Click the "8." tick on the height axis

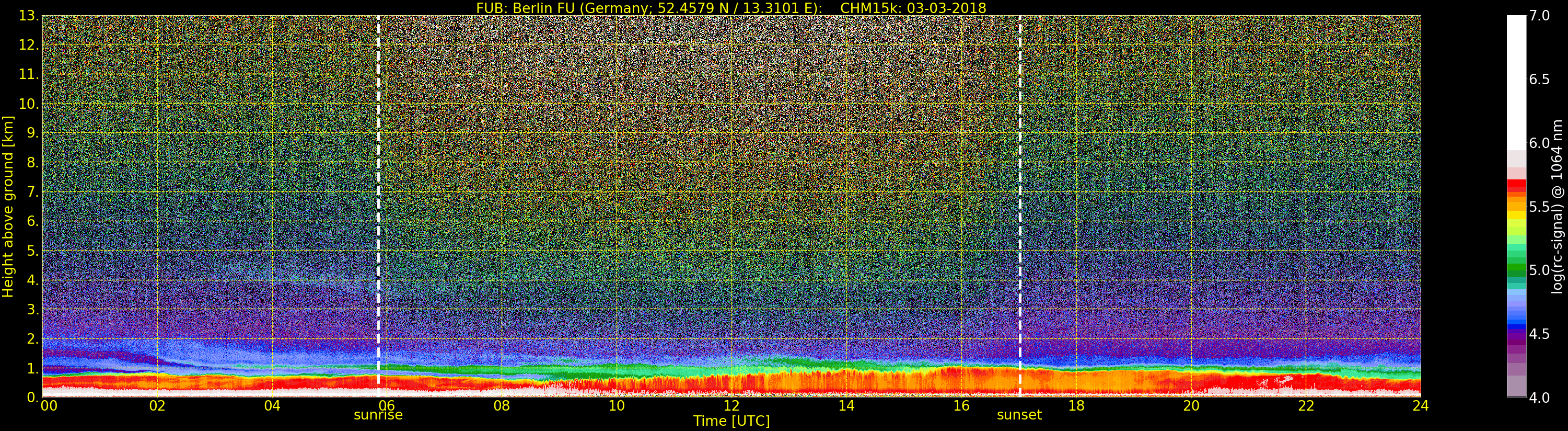[32, 162]
